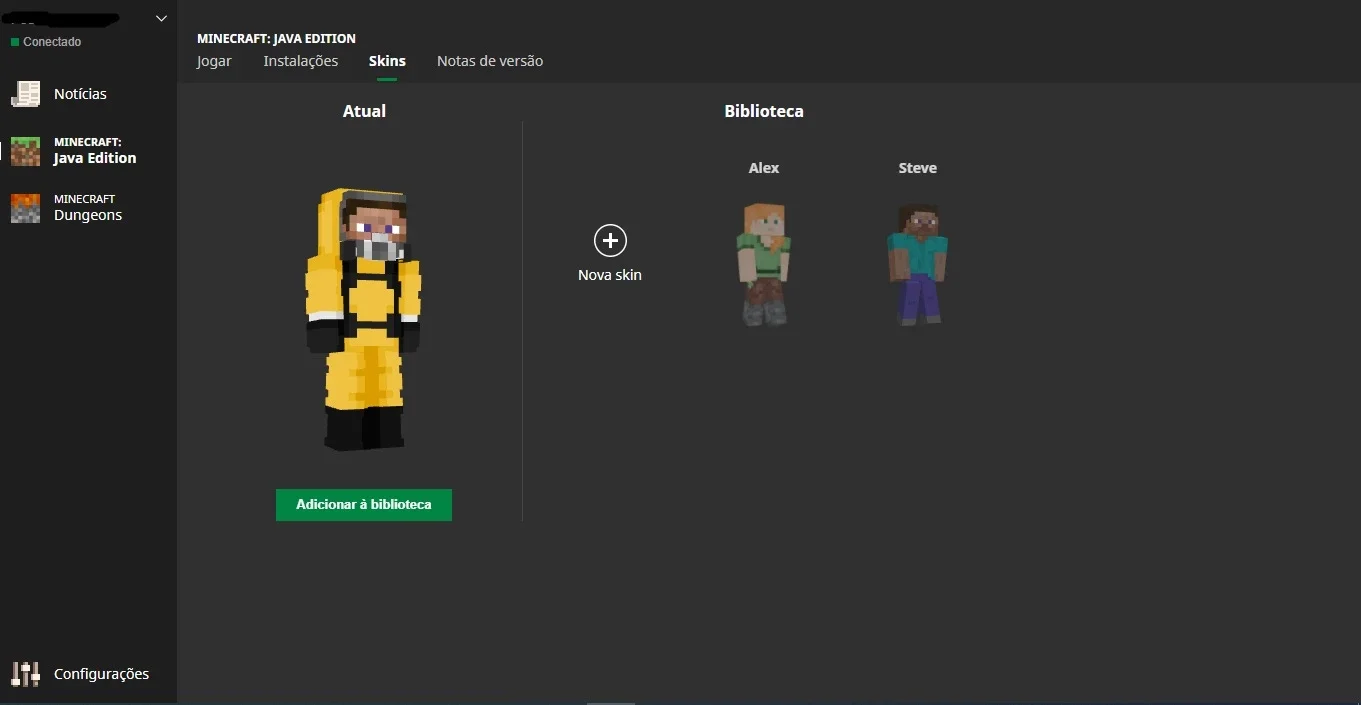Click the Alex skin name label

coord(764,168)
